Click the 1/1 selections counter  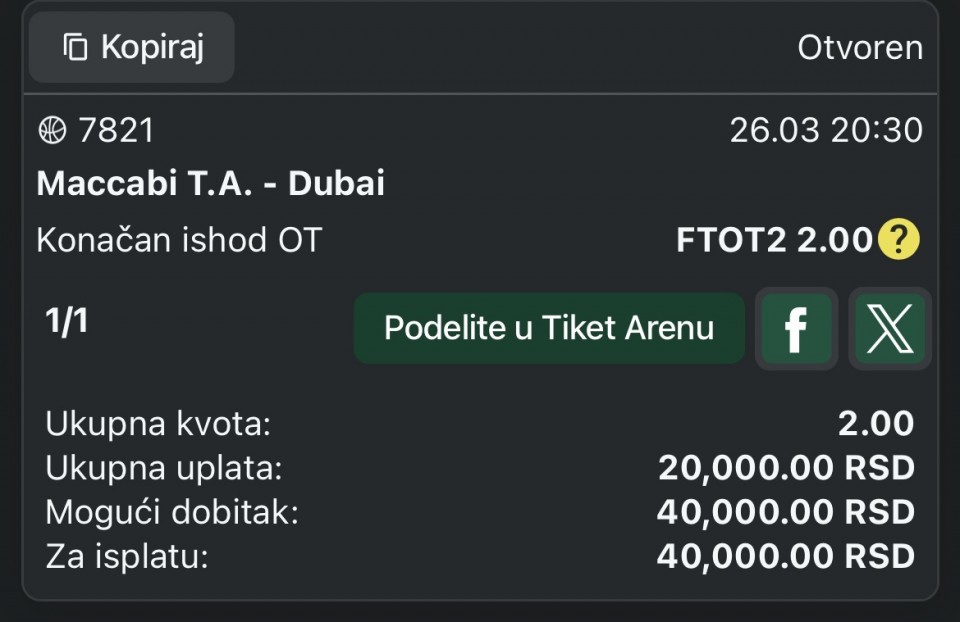(x=67, y=321)
